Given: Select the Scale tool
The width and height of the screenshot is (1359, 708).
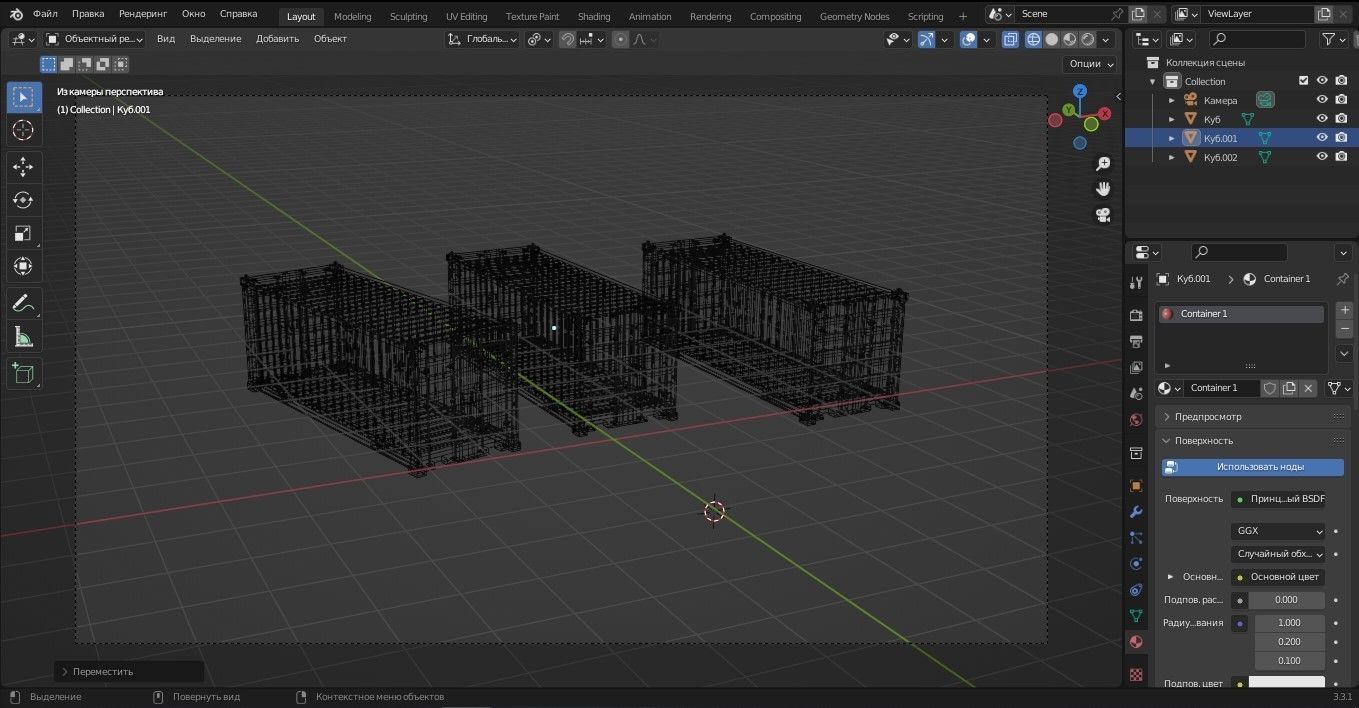Looking at the screenshot, I should click(23, 233).
